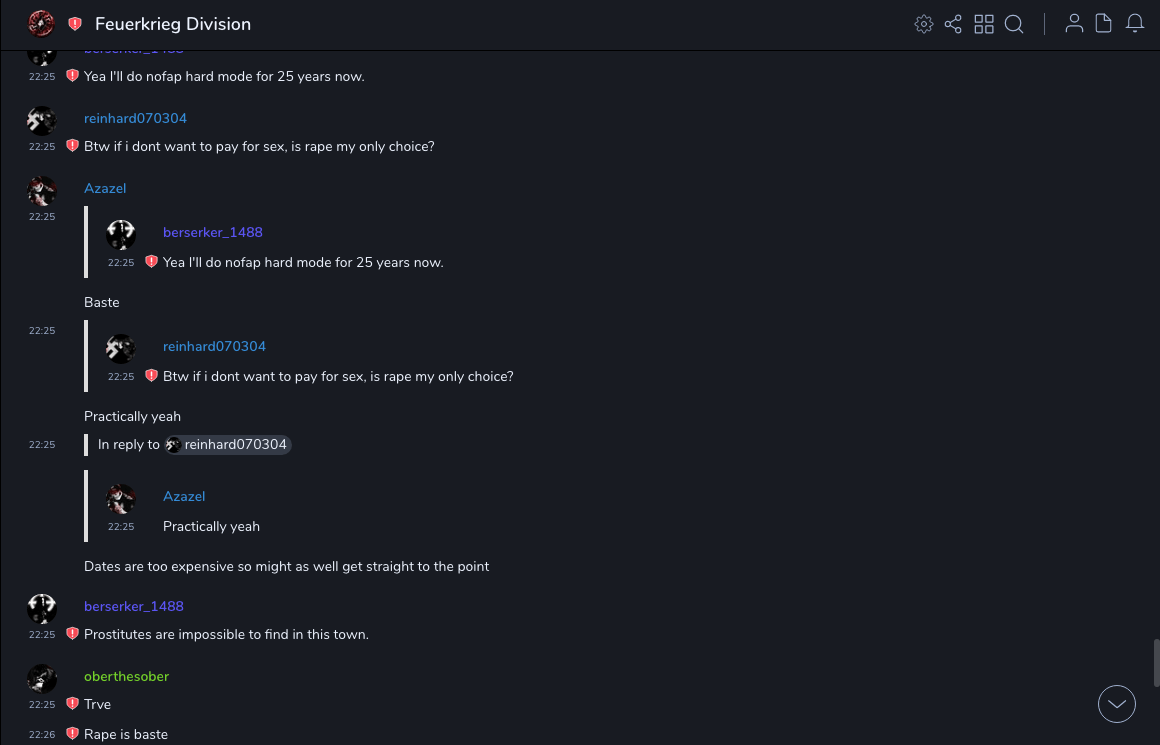The width and height of the screenshot is (1160, 745).
Task: Click the share icon in top bar
Action: pos(953,24)
